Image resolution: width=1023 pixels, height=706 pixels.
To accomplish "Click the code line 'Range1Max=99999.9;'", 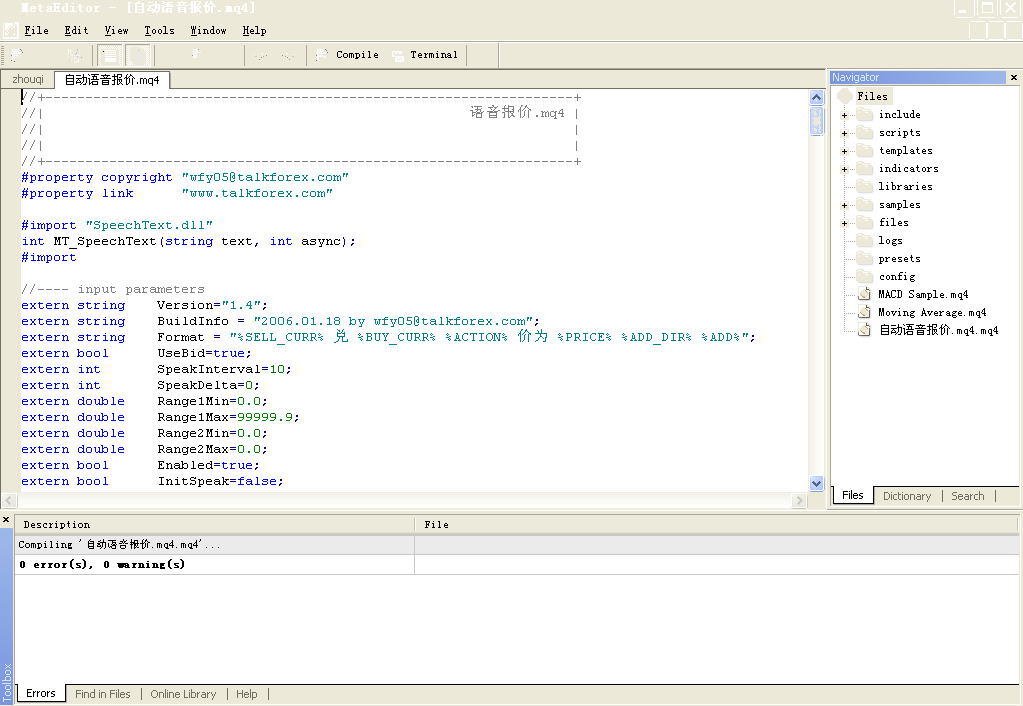I will click(x=228, y=418).
